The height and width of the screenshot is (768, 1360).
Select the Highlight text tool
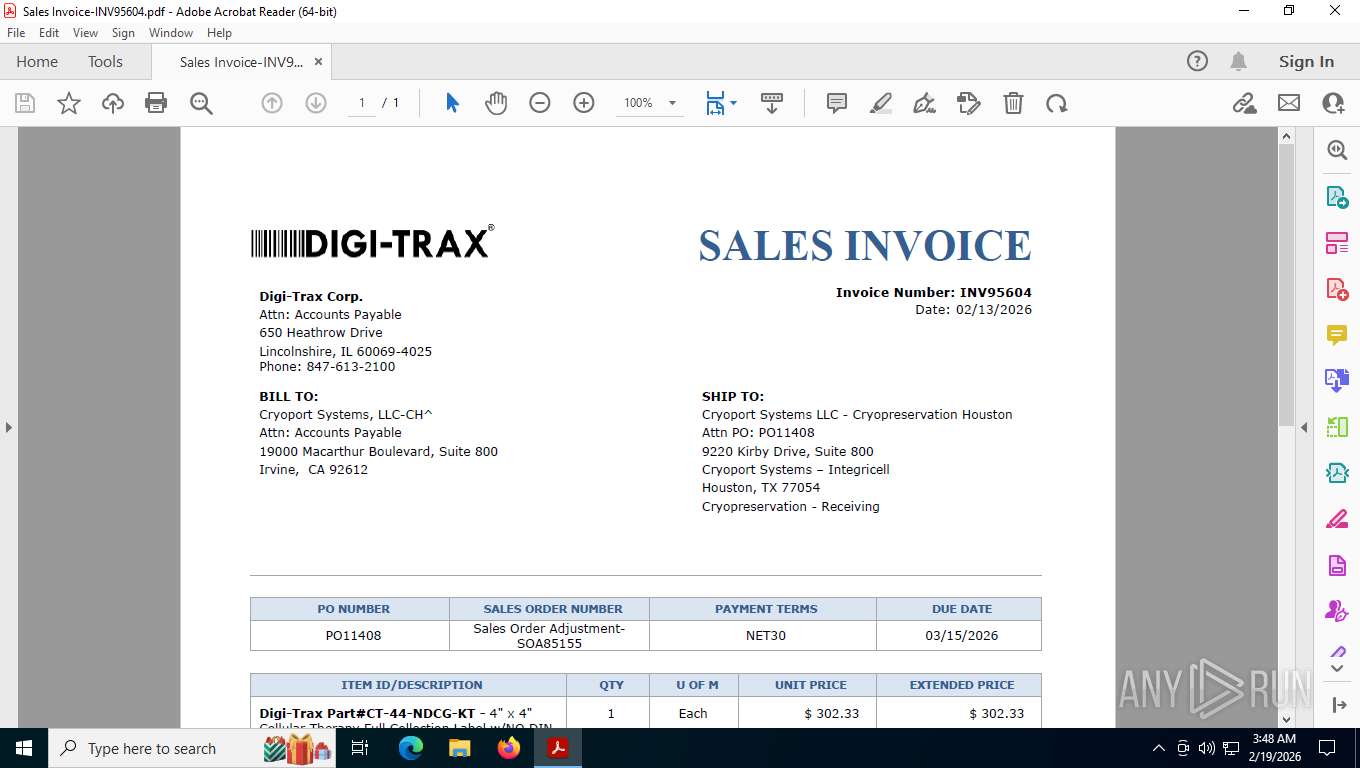tap(881, 103)
